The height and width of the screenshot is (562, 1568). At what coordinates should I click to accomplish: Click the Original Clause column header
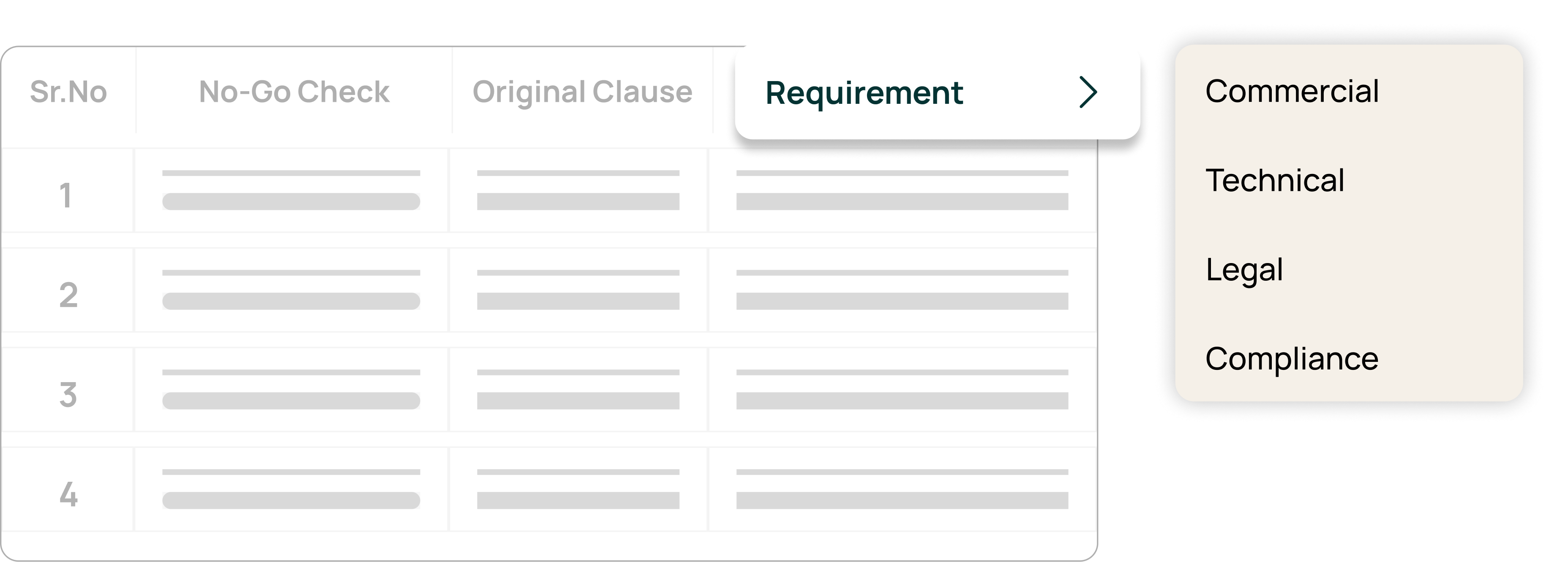click(x=582, y=92)
